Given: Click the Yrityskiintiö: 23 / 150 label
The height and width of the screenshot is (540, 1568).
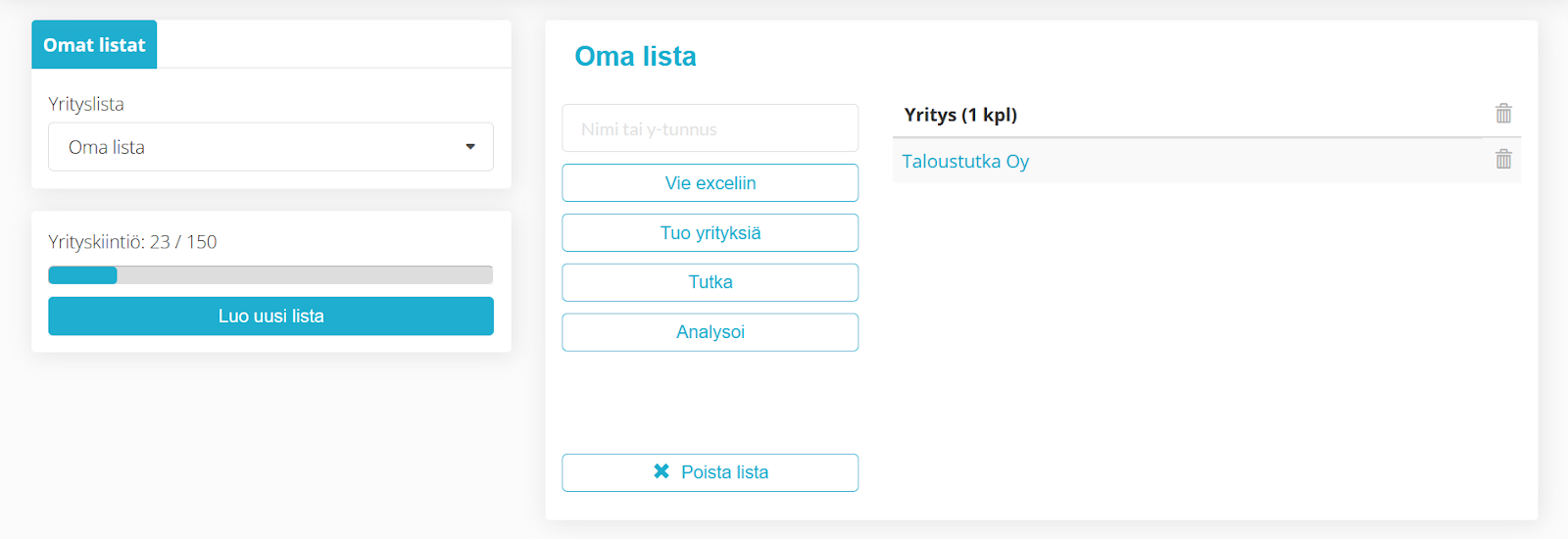Looking at the screenshot, I should [132, 242].
